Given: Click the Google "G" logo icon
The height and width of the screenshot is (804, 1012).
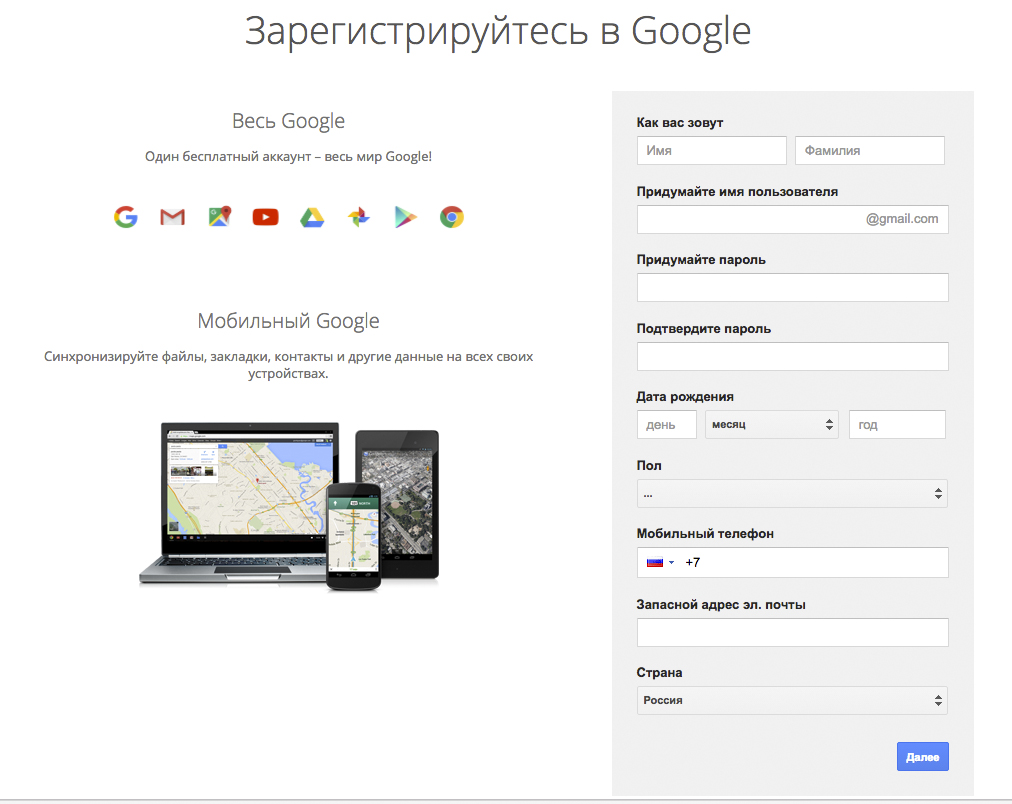Looking at the screenshot, I should [x=125, y=217].
